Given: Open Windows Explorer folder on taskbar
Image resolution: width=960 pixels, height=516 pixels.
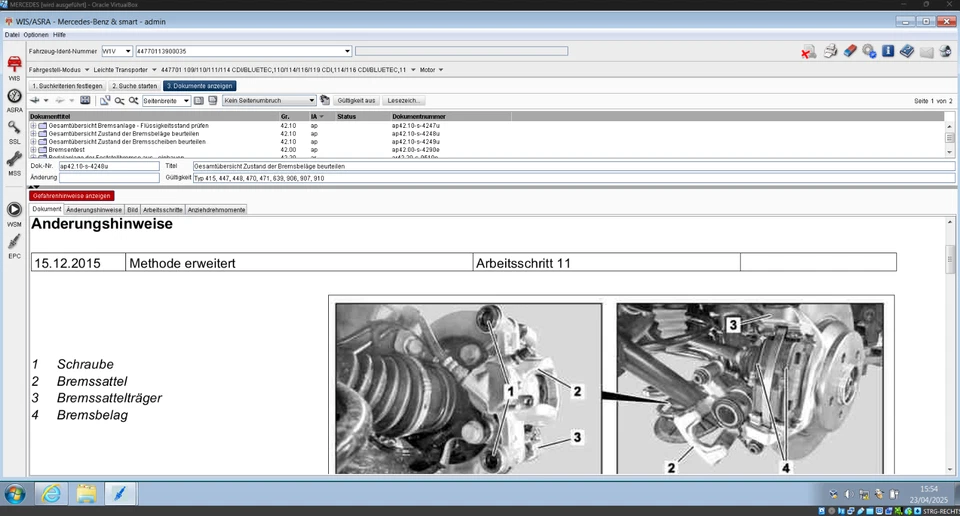Looking at the screenshot, I should 86,493.
